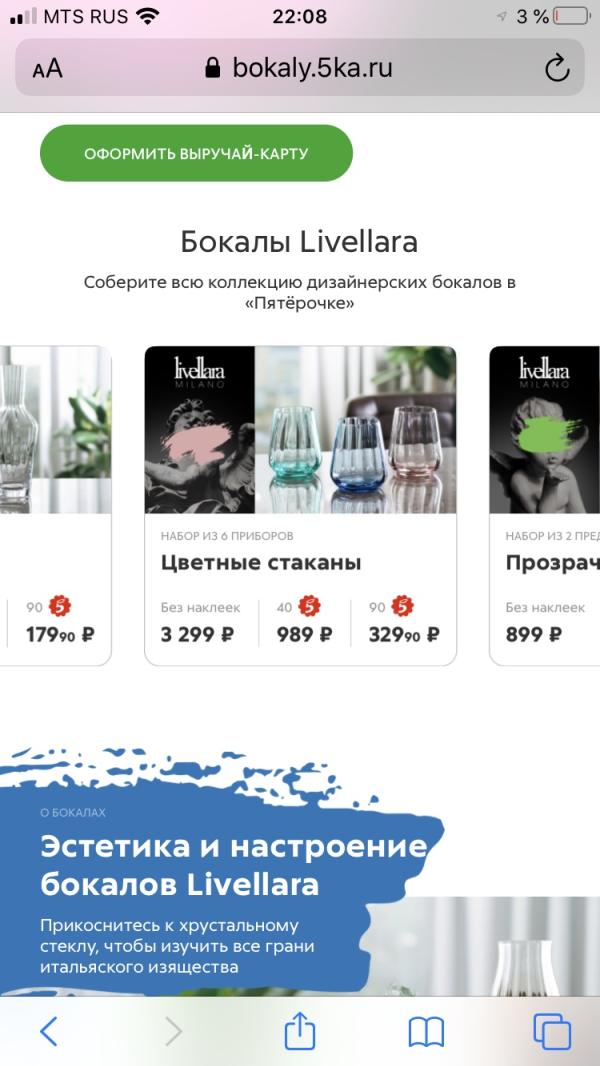The width and height of the screenshot is (600, 1066).
Task: Tap the red sticker icon above 989 ₽
Action: tap(310, 605)
